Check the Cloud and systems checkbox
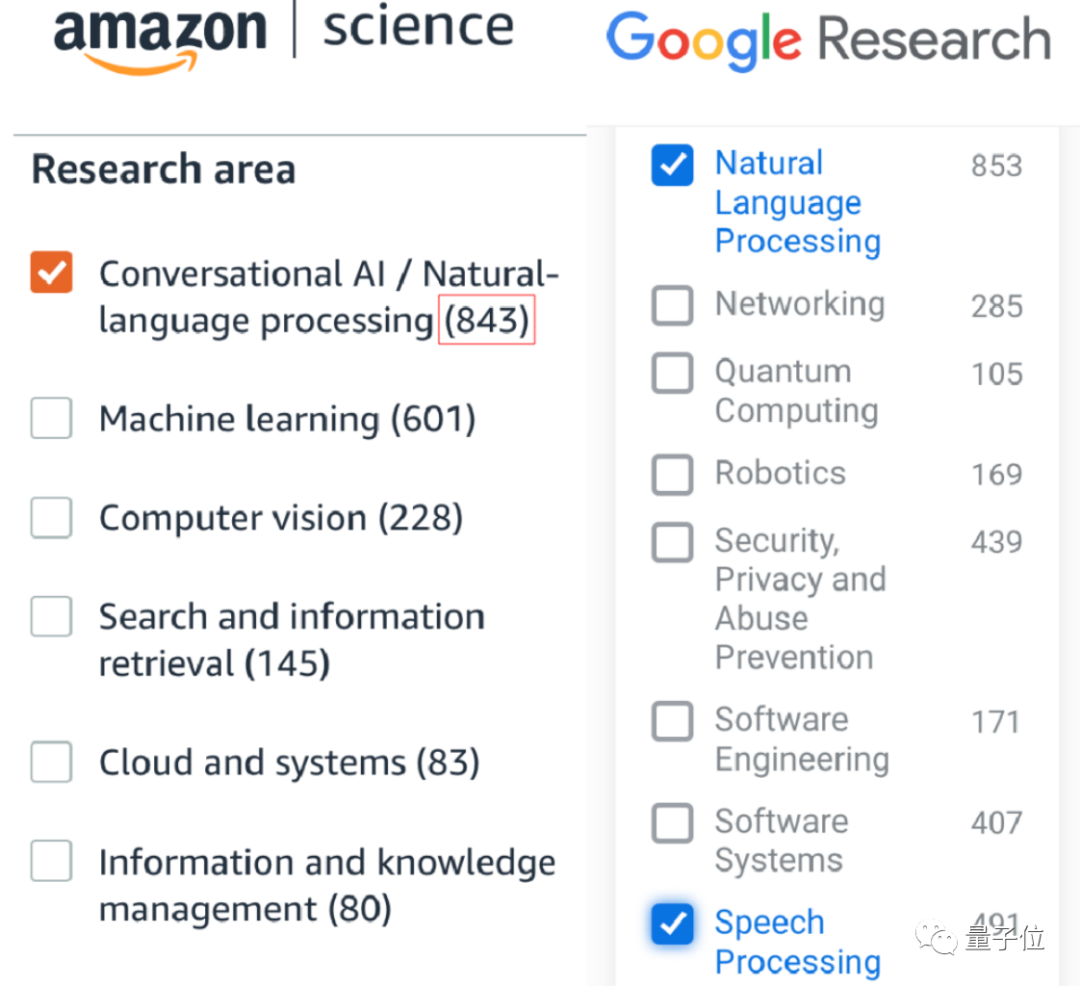Image resolution: width=1080 pixels, height=986 pixels. click(x=52, y=762)
